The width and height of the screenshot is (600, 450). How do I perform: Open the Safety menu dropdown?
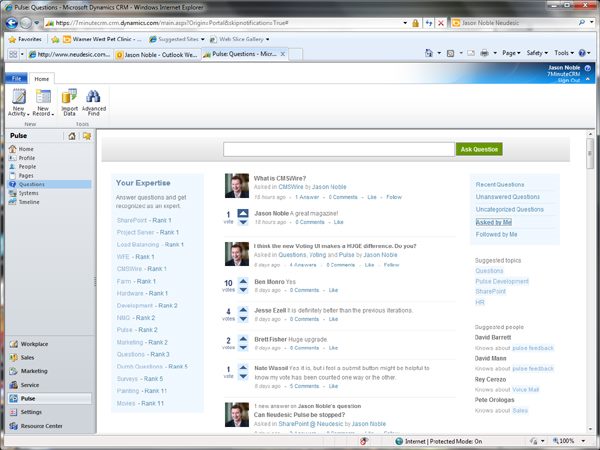click(x=537, y=53)
